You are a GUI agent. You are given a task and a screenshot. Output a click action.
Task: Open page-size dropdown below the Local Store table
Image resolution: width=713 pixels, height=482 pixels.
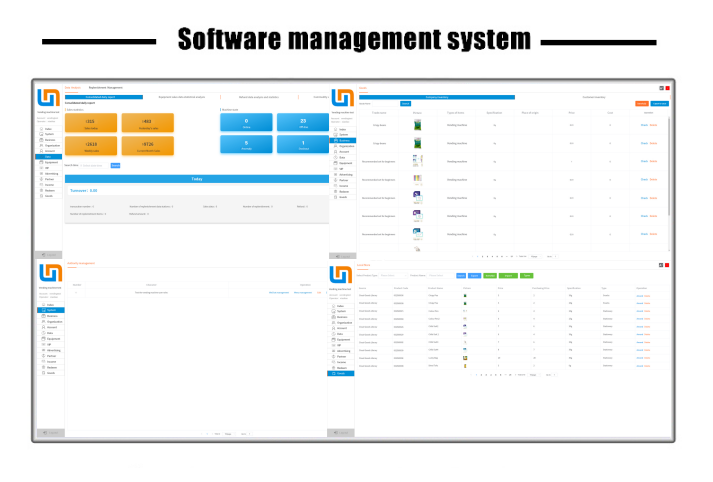534,375
